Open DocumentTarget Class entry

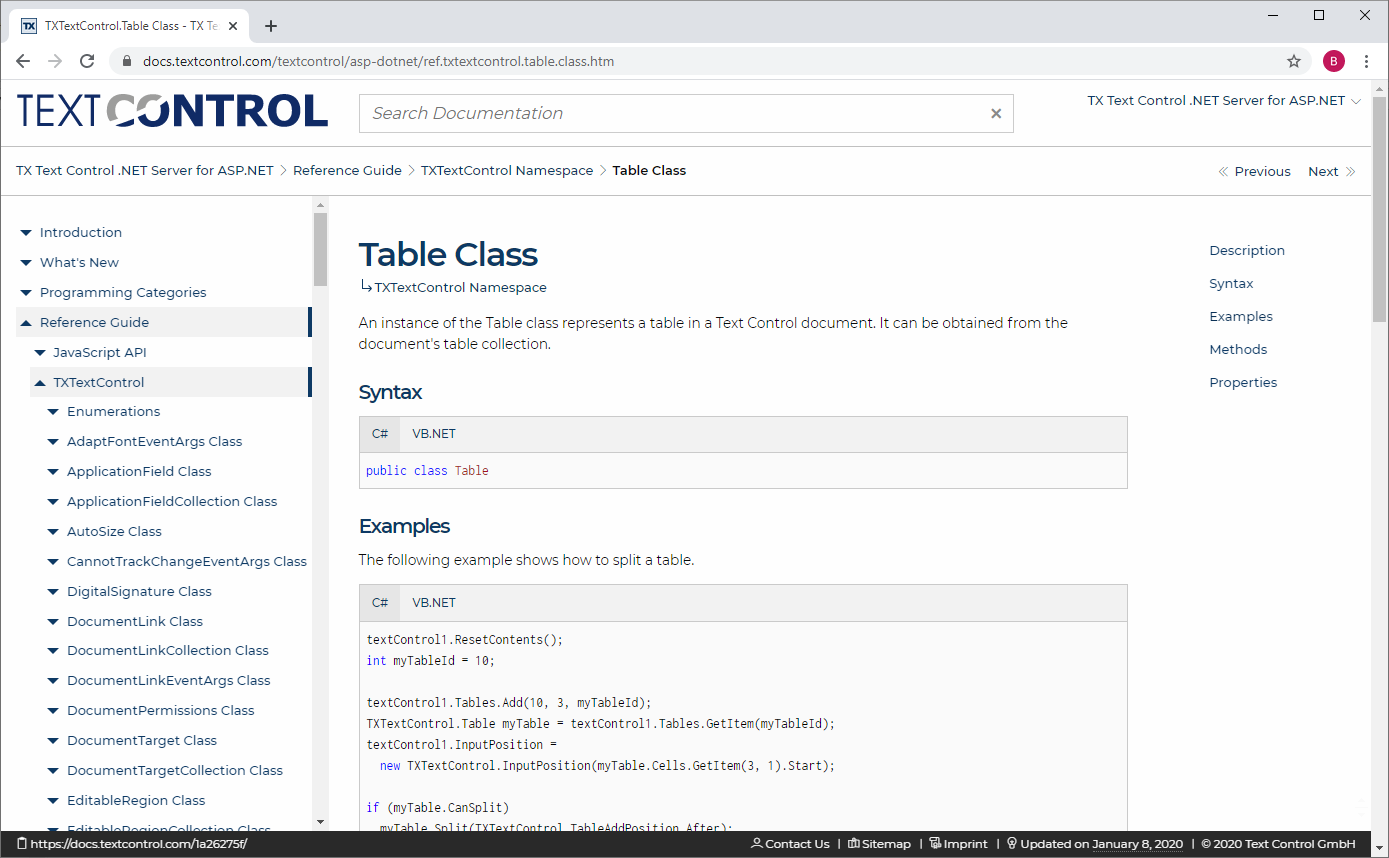pyautogui.click(x=142, y=741)
